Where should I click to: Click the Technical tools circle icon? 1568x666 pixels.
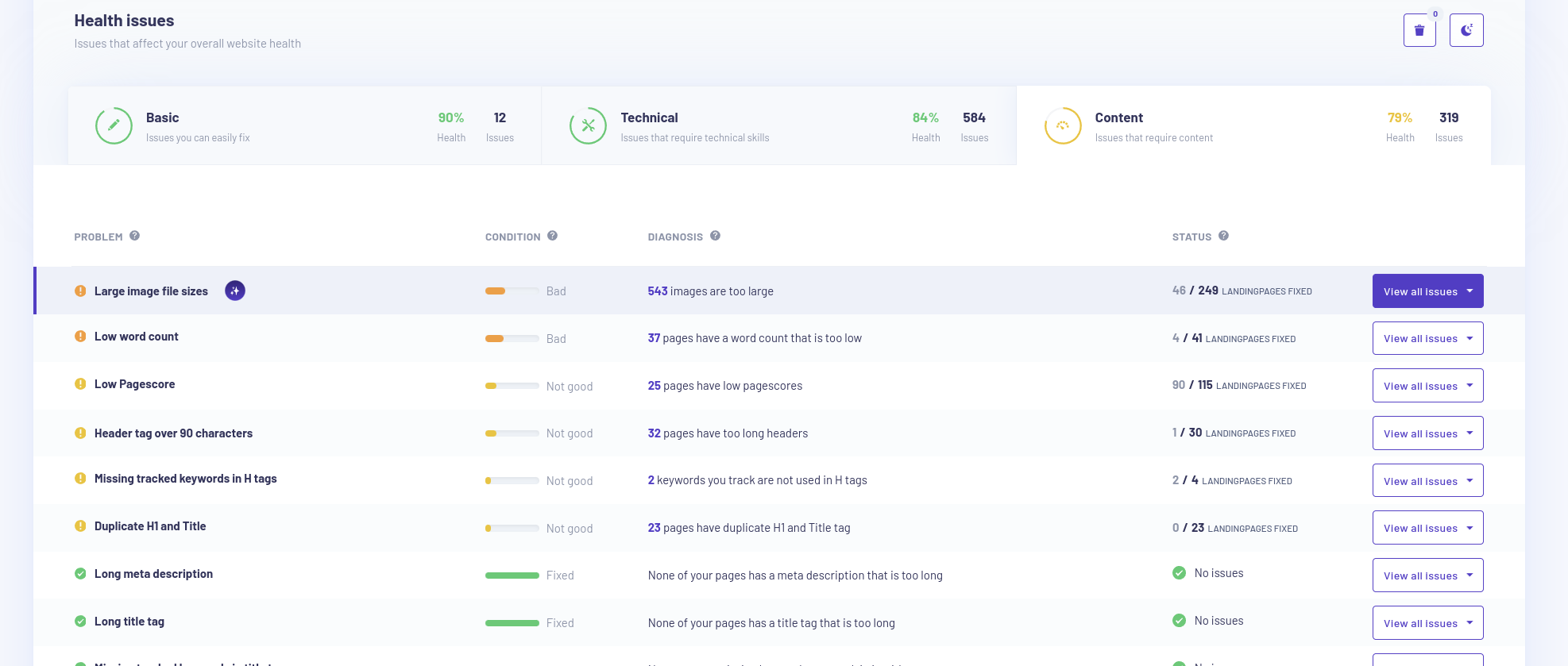click(588, 125)
